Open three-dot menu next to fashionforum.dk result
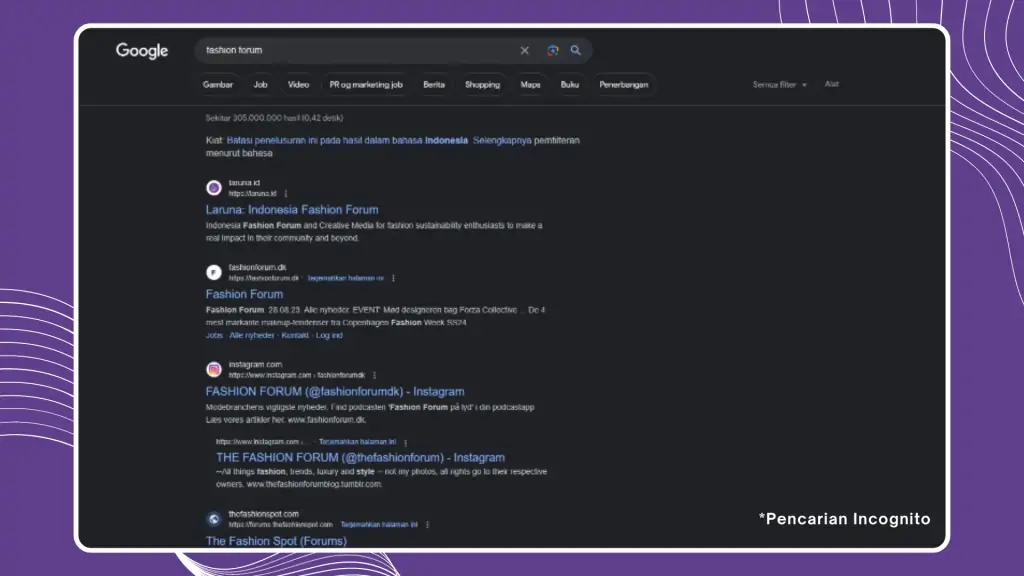Screen dimensions: 1024x576 point(393,278)
